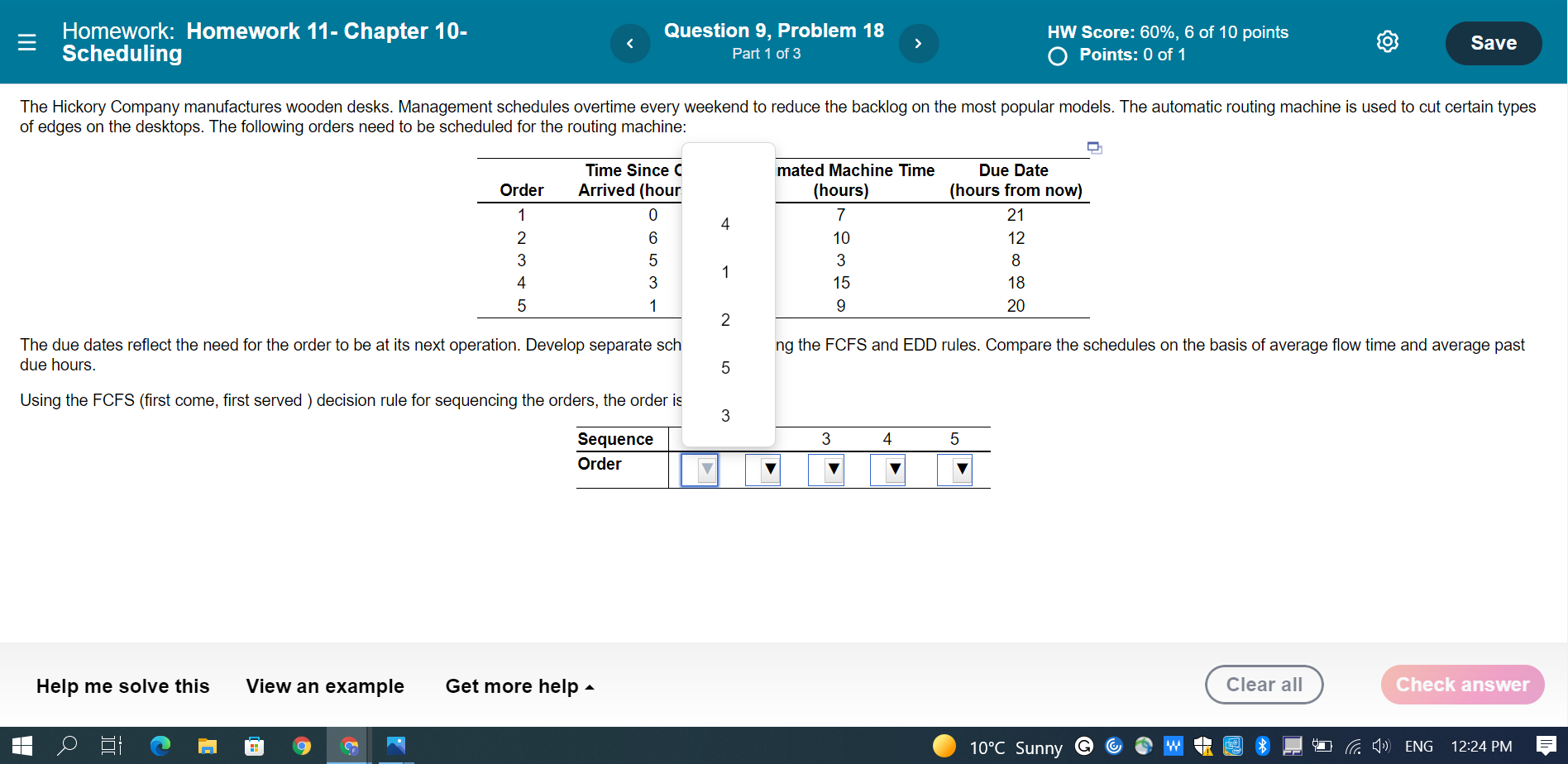Open Microsoft Edge from the taskbar
This screenshot has height=764, width=1568.
click(160, 747)
